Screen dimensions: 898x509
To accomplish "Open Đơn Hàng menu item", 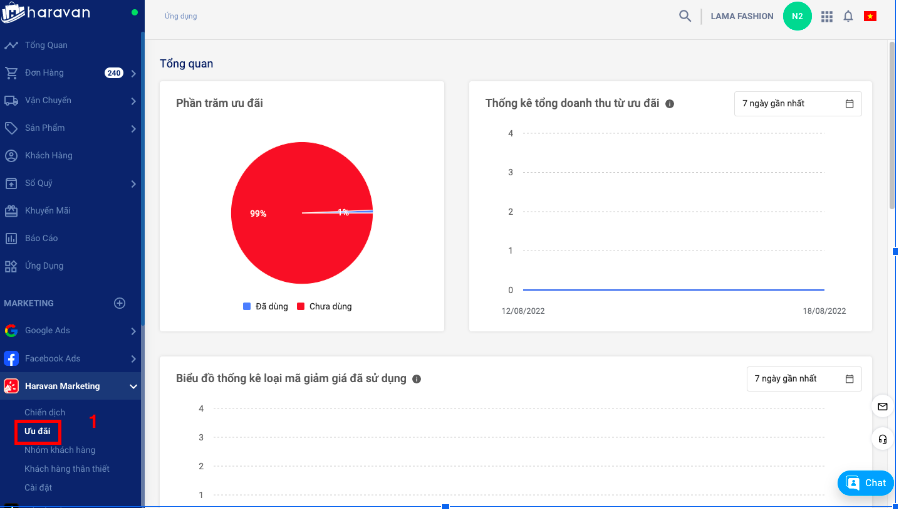I will [44, 73].
